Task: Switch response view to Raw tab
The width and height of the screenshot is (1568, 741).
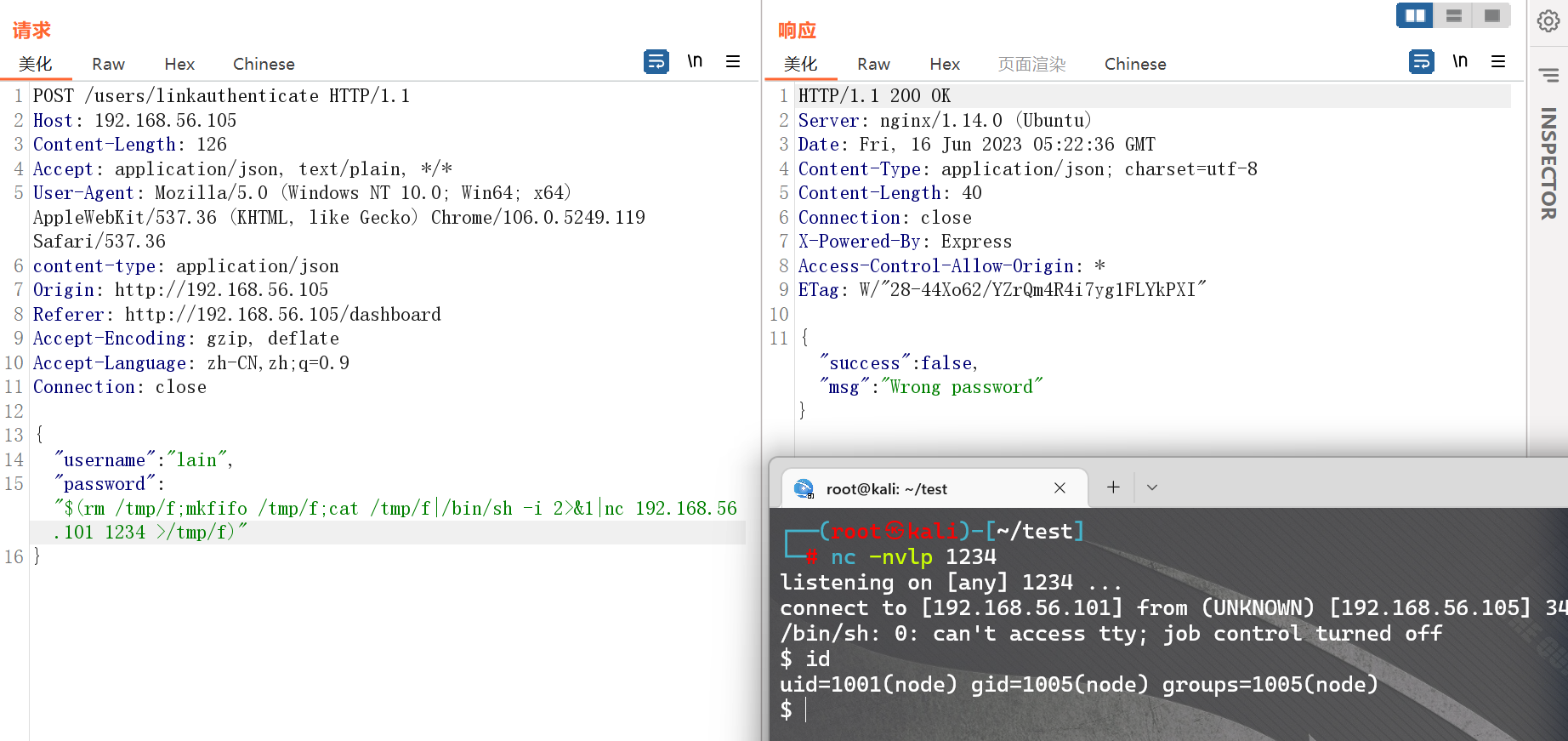Action: 873,64
